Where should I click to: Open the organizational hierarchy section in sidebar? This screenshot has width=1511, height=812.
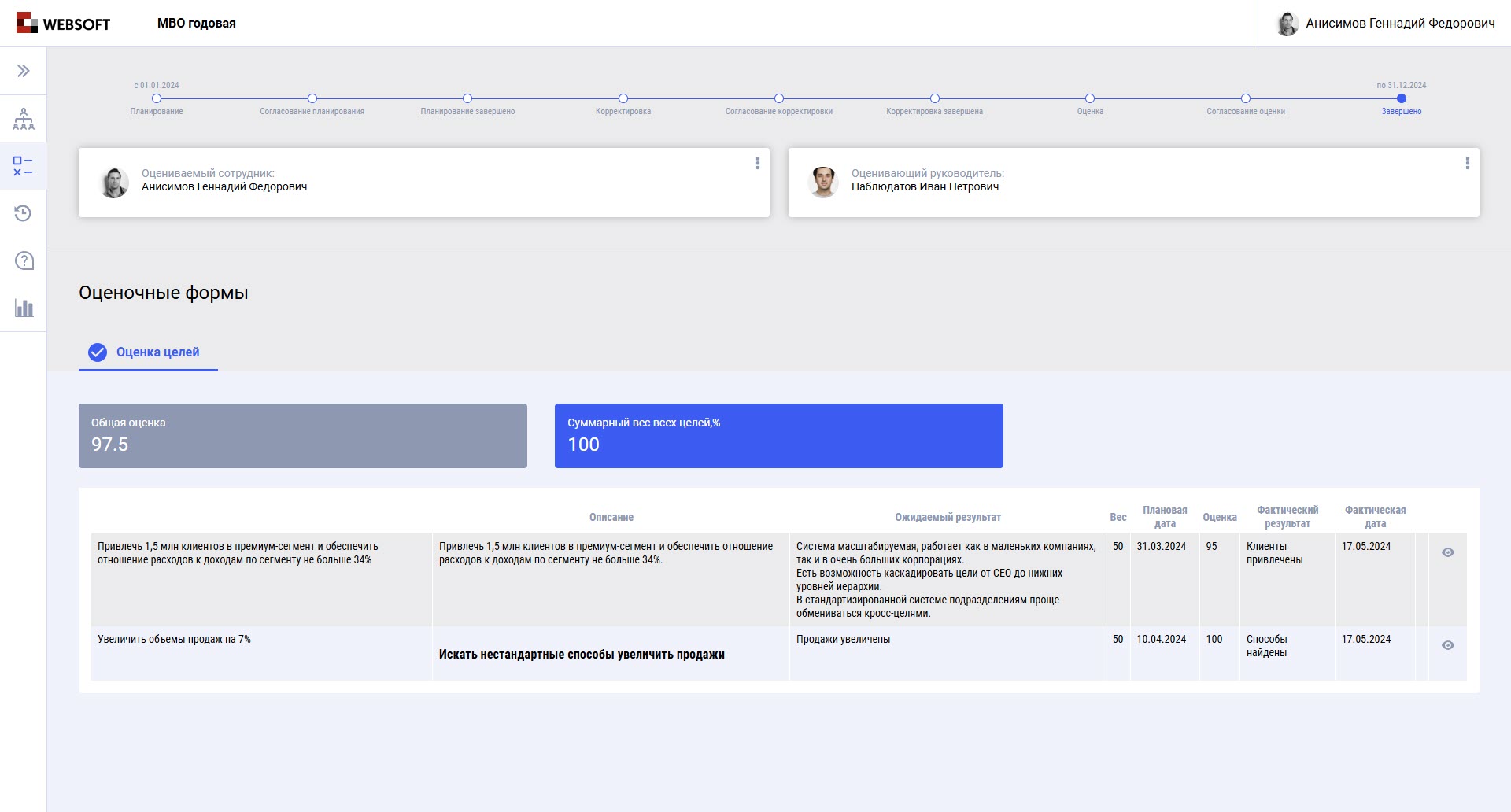click(24, 118)
